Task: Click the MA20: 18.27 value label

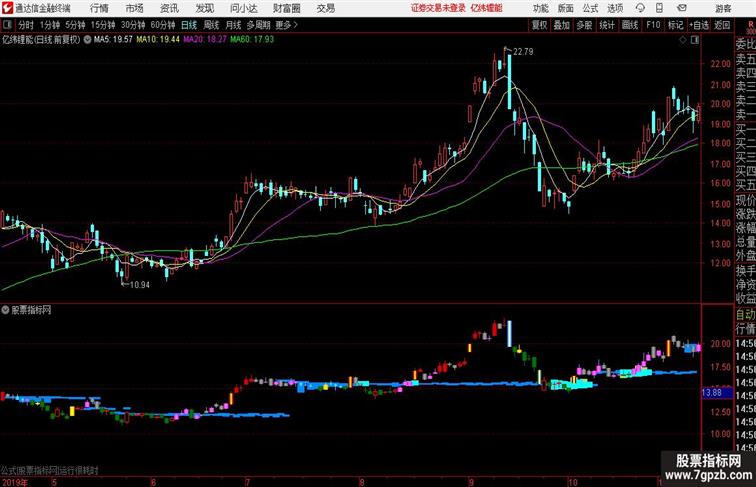Action: [204, 40]
